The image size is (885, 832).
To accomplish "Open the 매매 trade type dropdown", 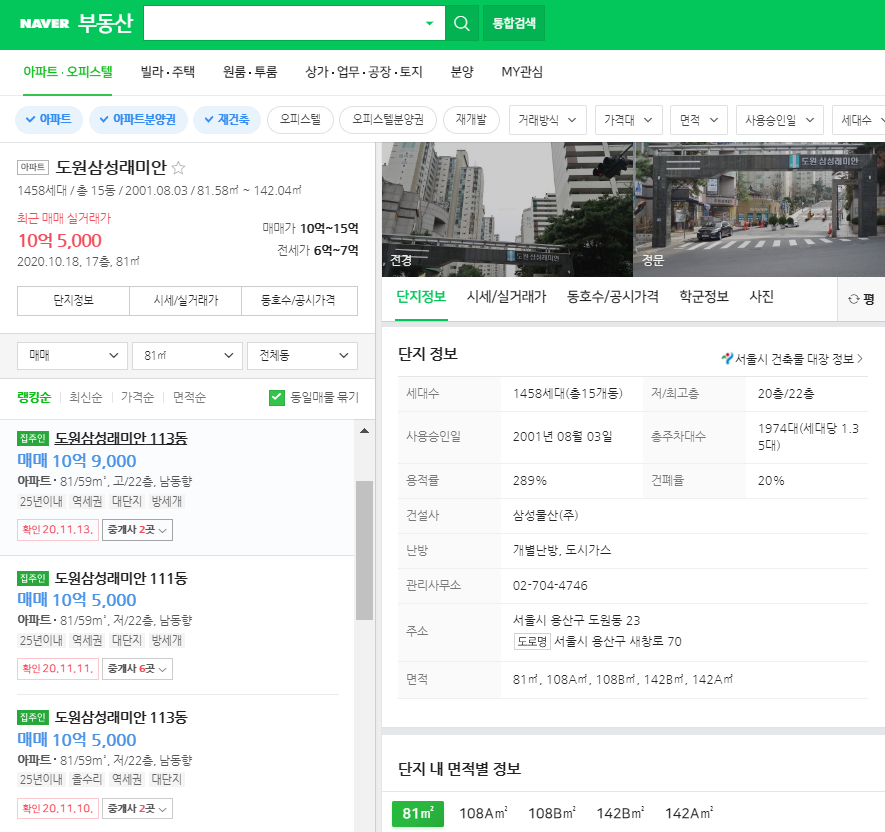I will [72, 356].
